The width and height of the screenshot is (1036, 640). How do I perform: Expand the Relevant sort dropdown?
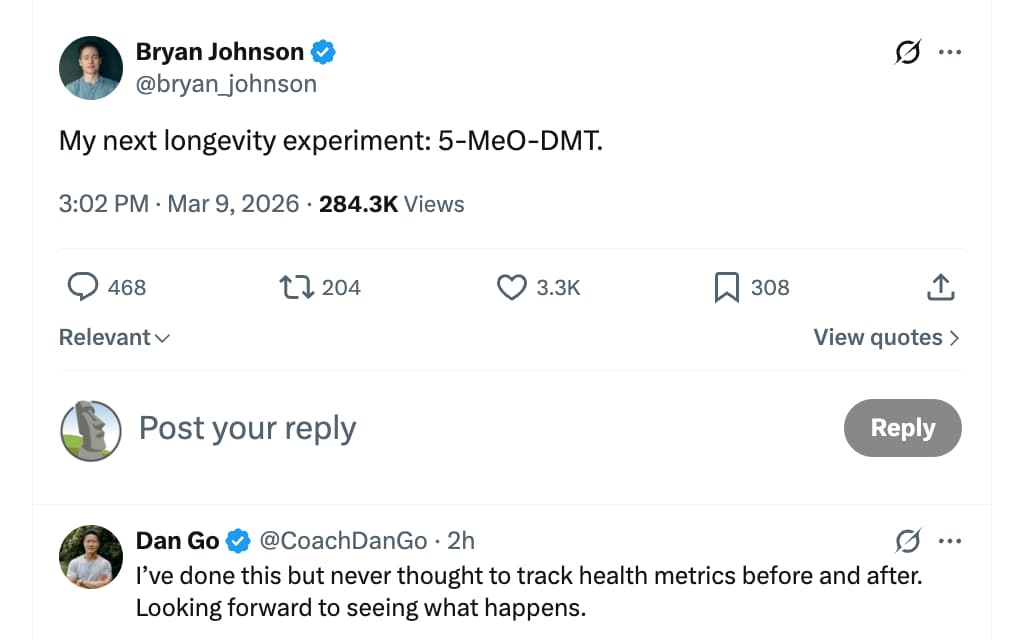(114, 338)
